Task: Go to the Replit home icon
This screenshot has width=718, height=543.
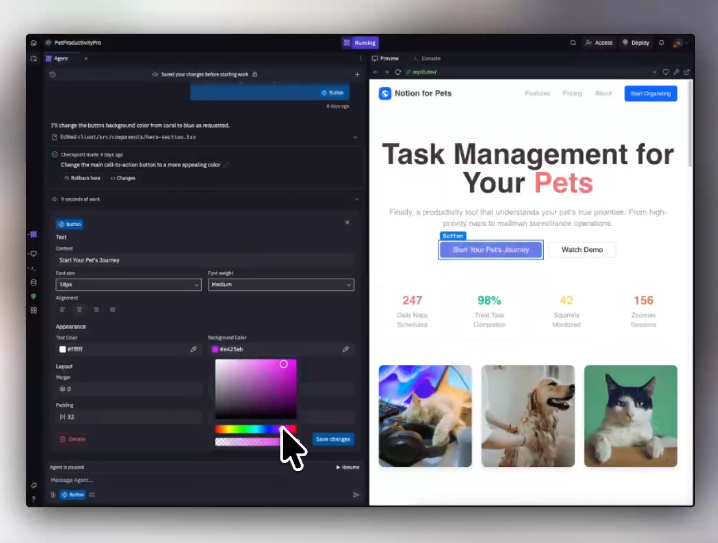Action: [33, 43]
